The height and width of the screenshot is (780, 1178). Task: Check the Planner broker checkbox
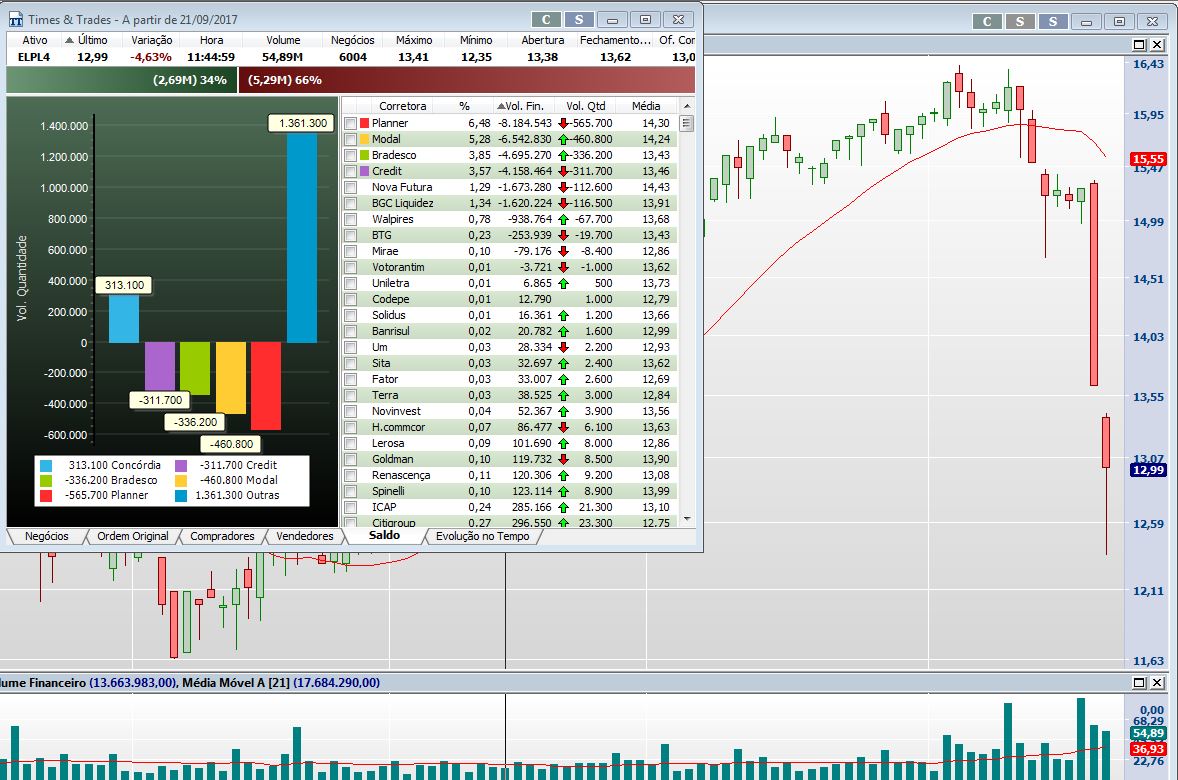(350, 123)
